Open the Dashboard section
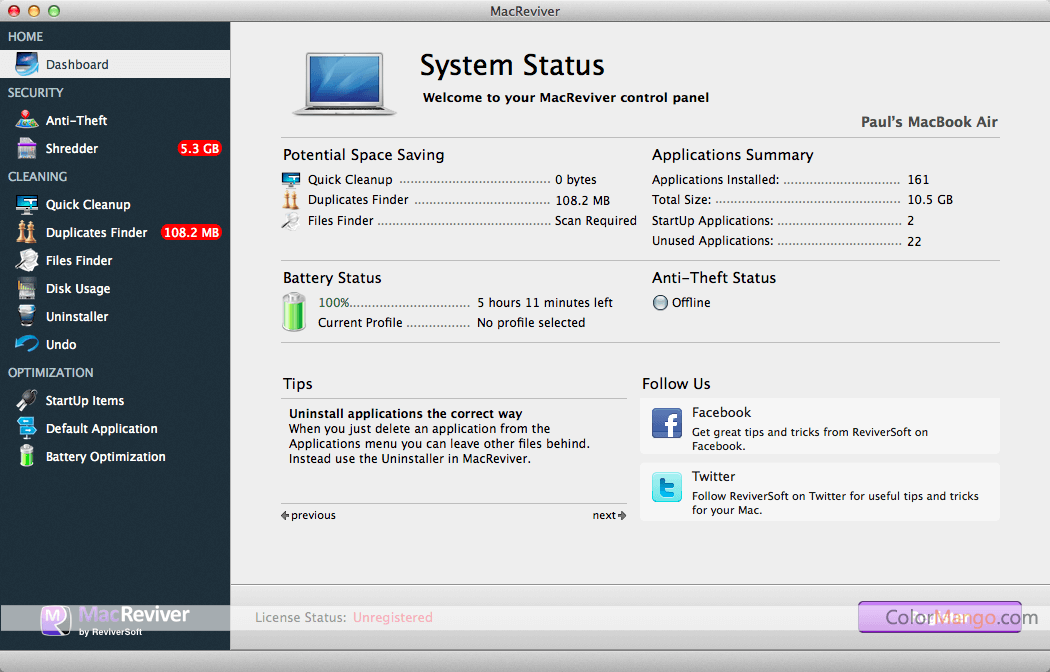 [115, 64]
